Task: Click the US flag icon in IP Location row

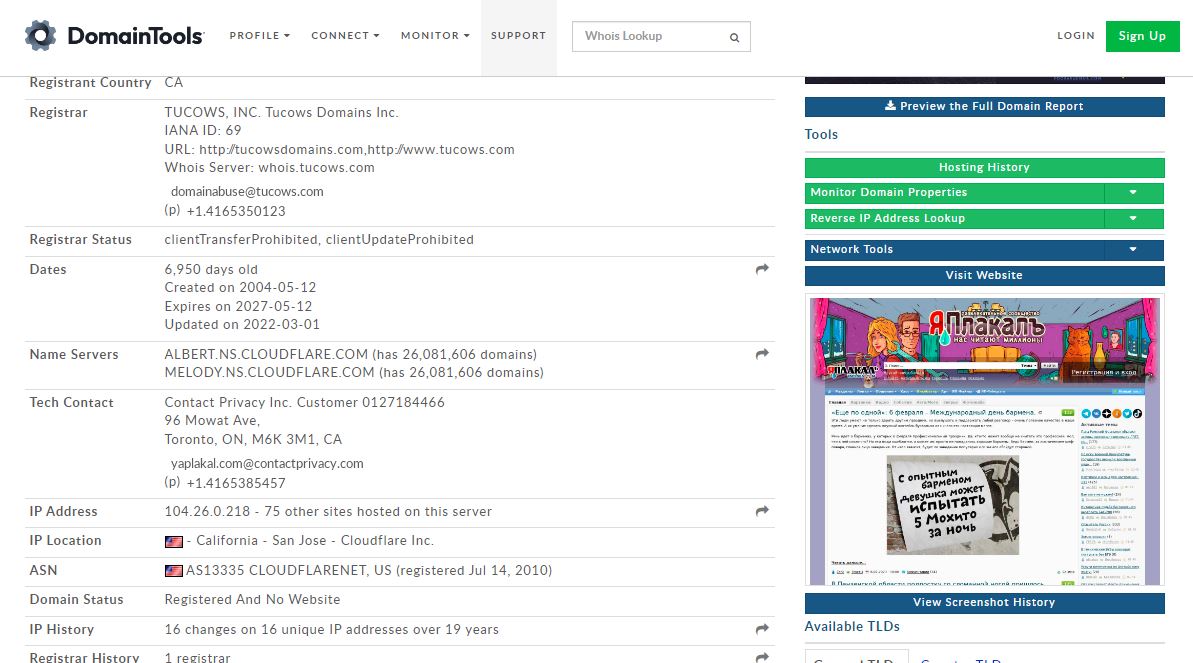Action: (173, 541)
